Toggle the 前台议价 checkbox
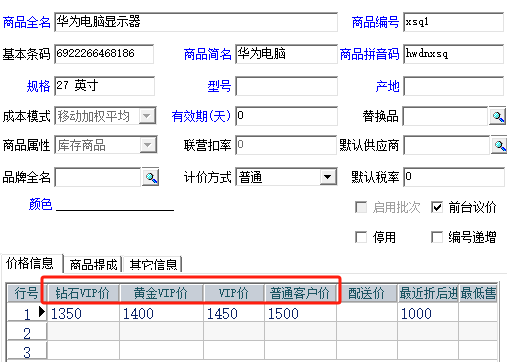 437,208
